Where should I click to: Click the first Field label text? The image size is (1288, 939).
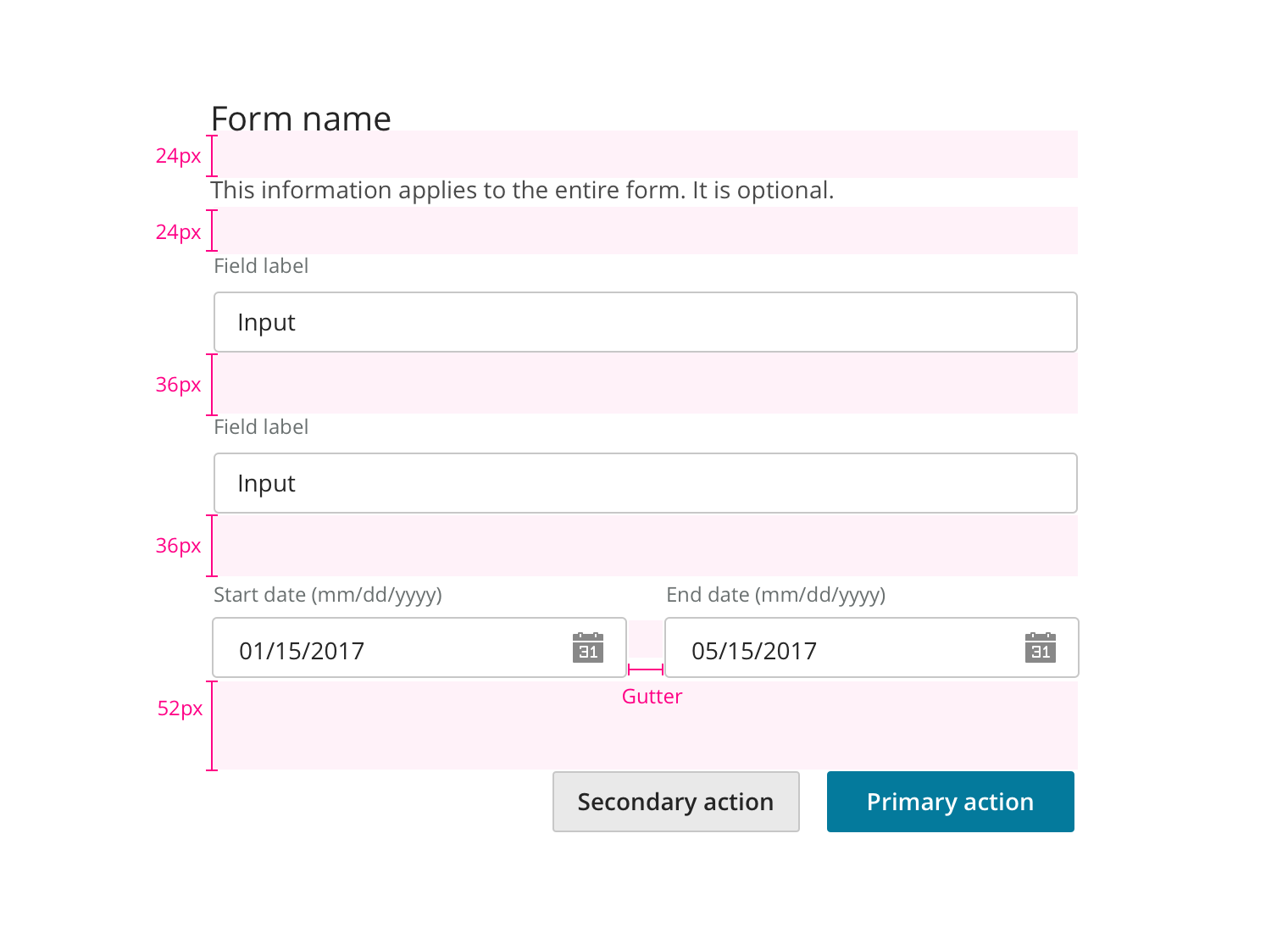click(x=261, y=266)
